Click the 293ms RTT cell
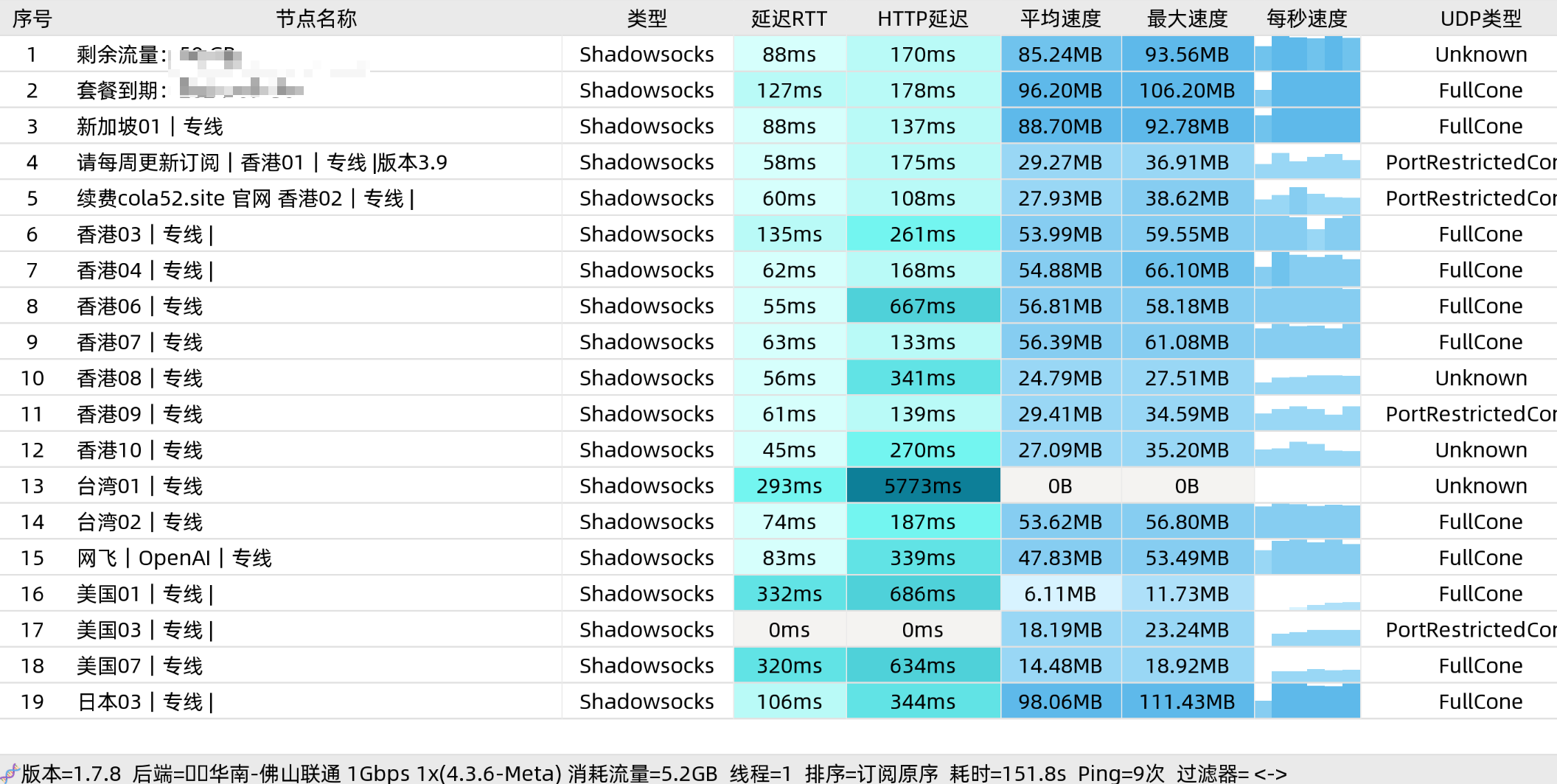Viewport: 1557px width, 784px height. click(x=790, y=486)
